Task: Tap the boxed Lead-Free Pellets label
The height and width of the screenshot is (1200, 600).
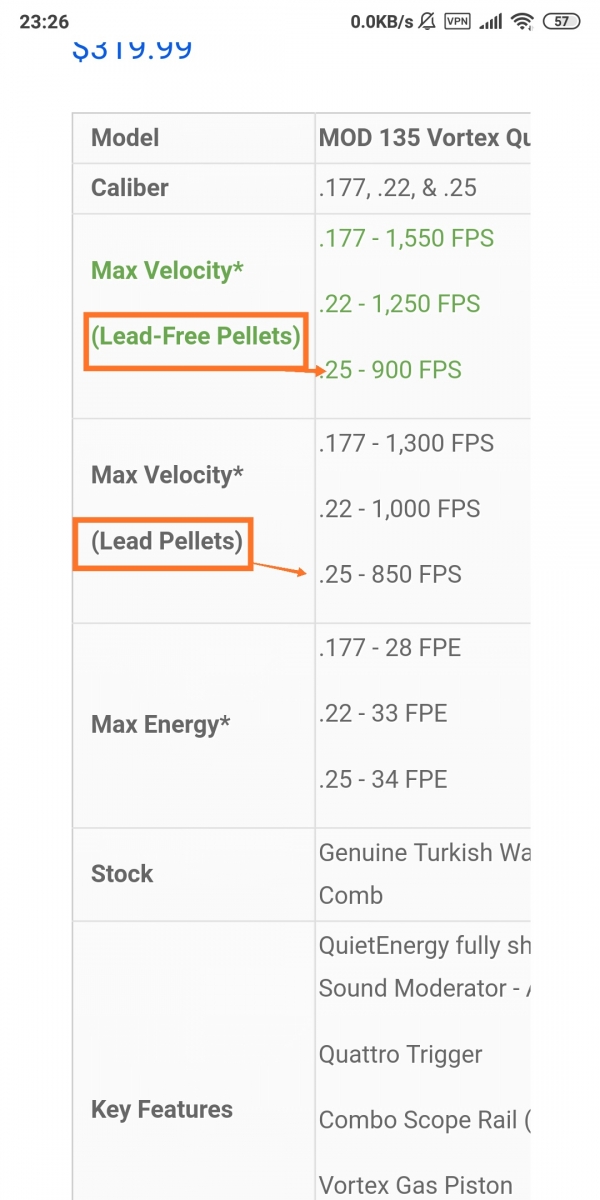Action: click(x=196, y=336)
